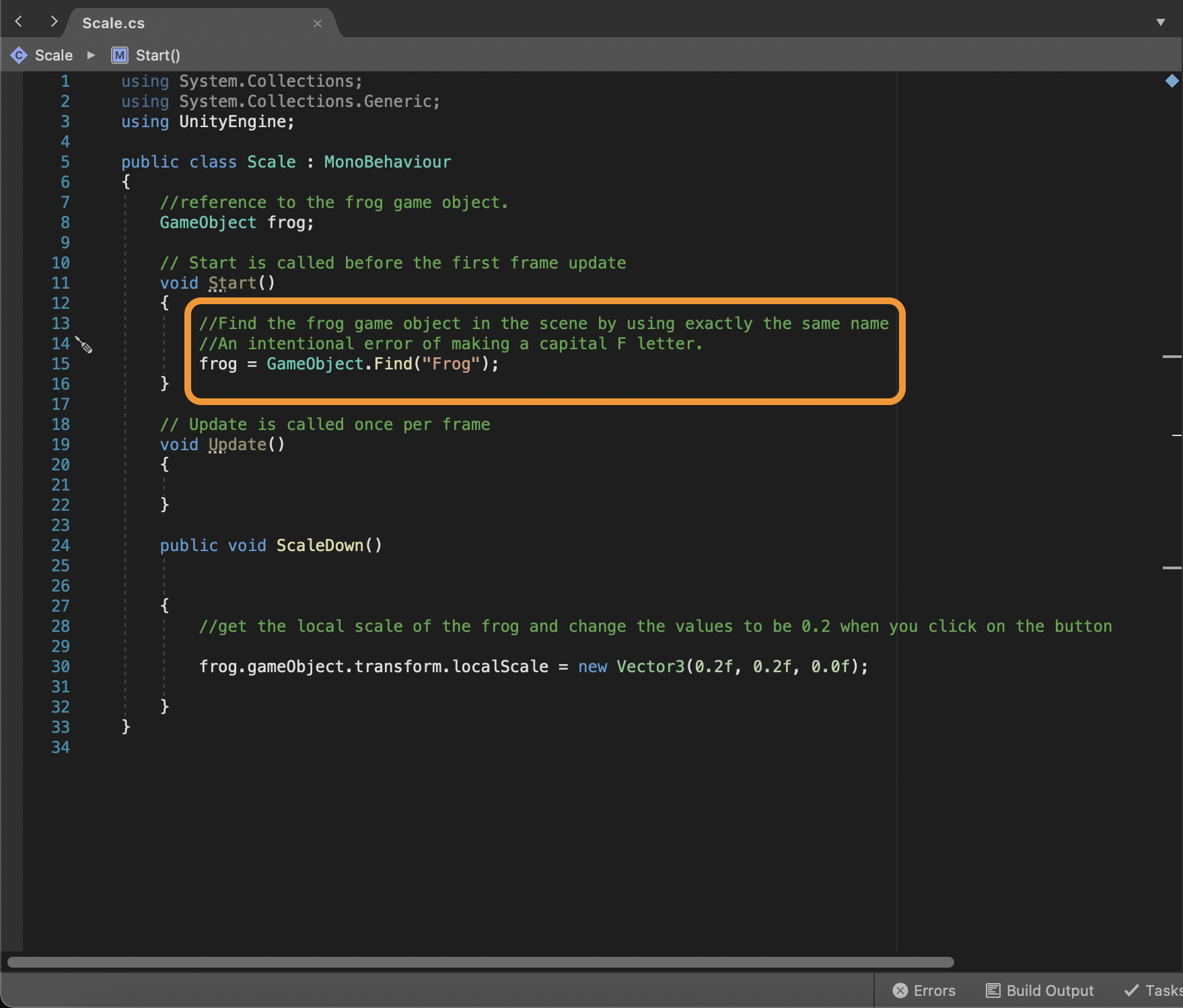Click "System.Collections.Generic" in the using line
Image resolution: width=1183 pixels, height=1008 pixels.
point(305,102)
